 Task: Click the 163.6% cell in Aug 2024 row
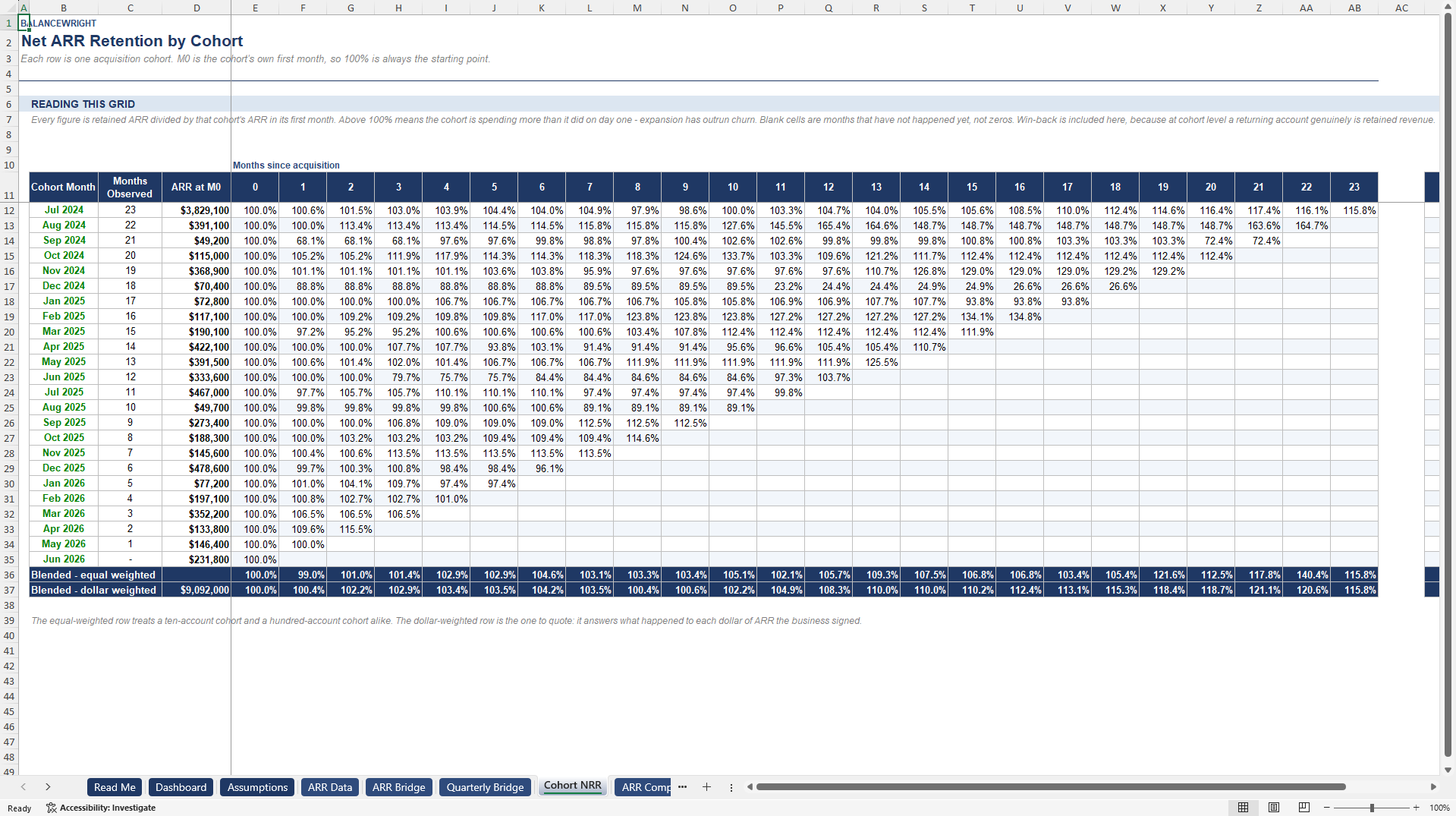[1259, 225]
